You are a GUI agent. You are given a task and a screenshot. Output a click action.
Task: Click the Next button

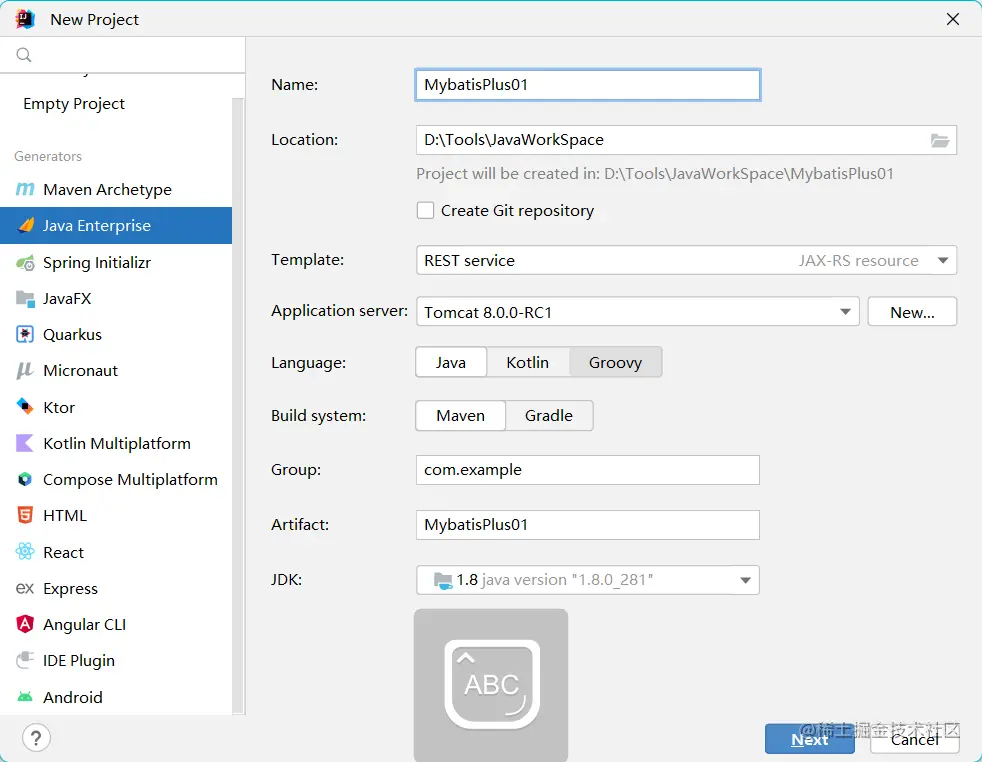point(810,739)
